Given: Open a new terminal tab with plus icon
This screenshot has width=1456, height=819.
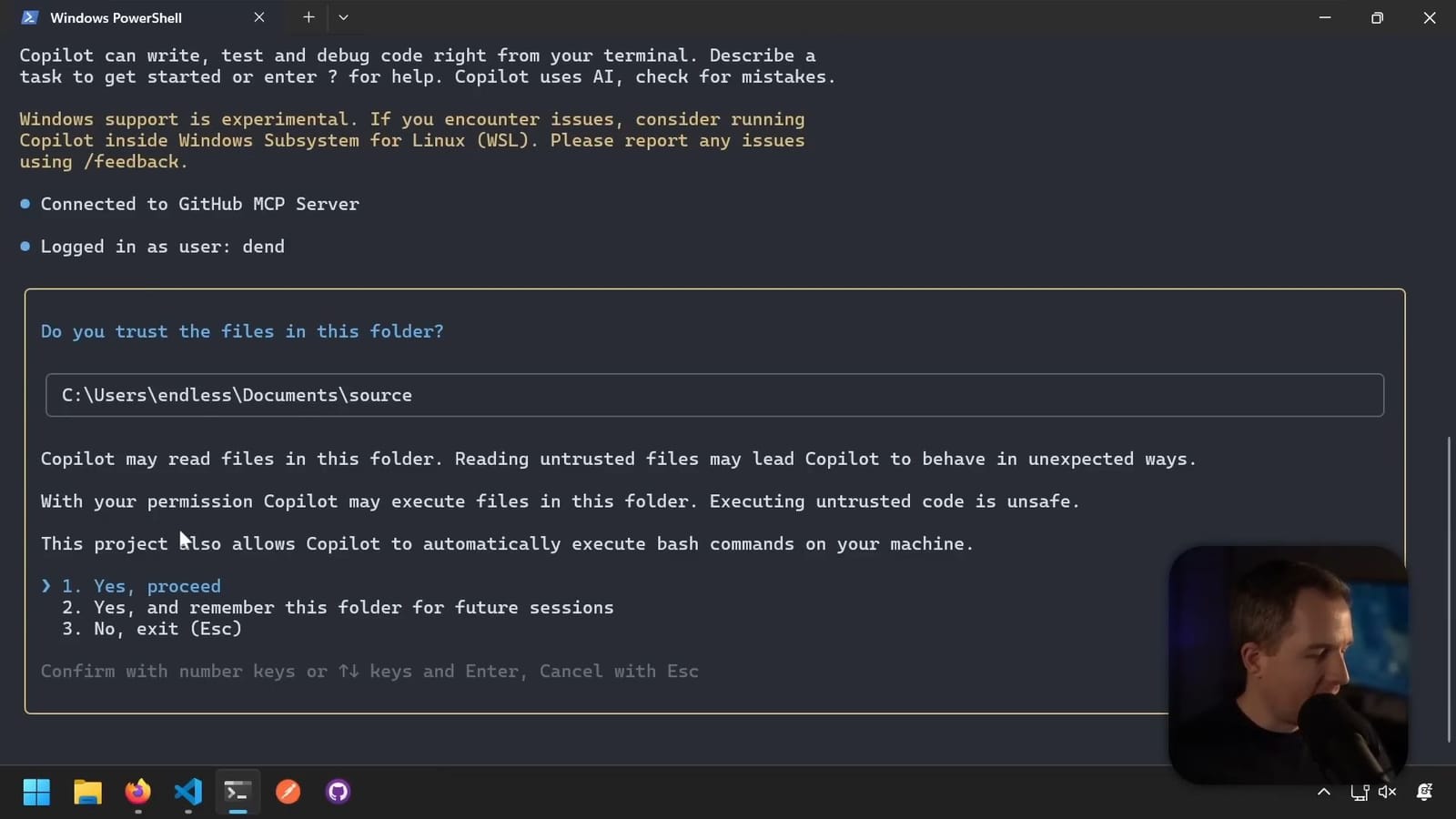Looking at the screenshot, I should coord(308,16).
